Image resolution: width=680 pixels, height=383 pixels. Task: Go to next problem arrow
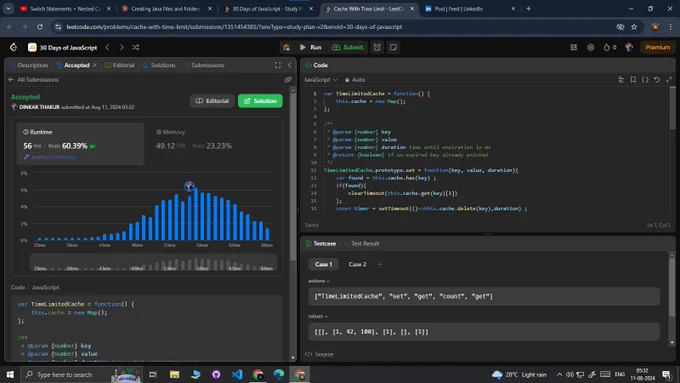(121, 47)
